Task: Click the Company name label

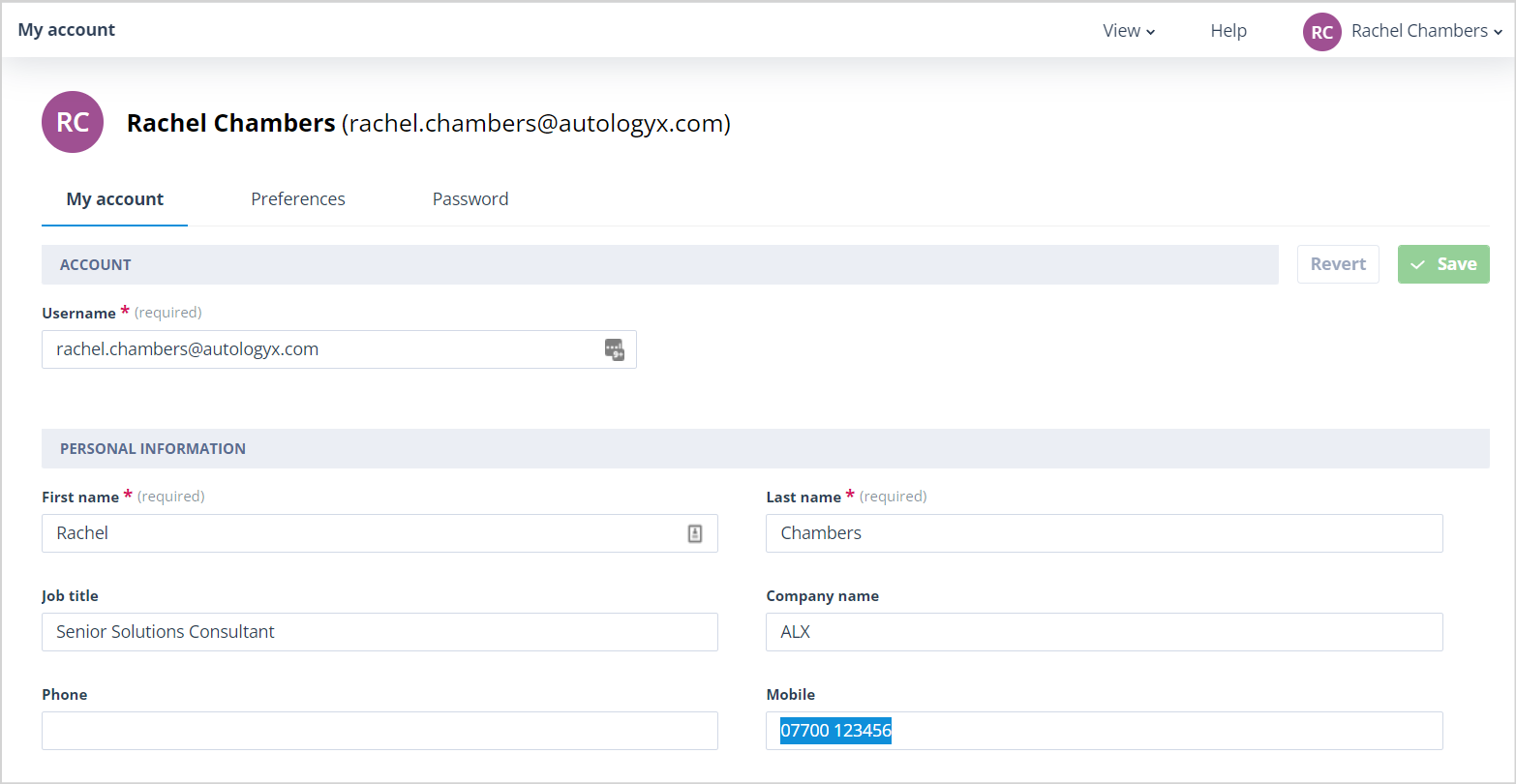Action: (x=823, y=596)
